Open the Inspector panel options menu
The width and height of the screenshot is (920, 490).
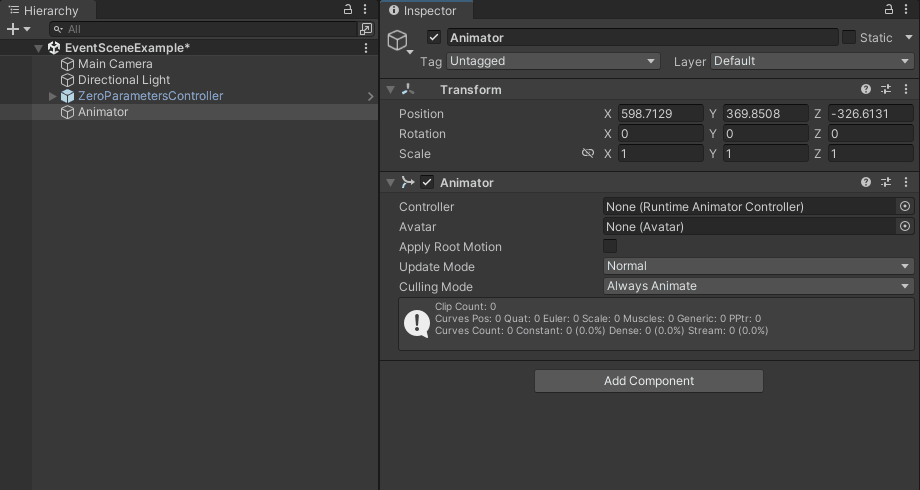[x=906, y=9]
